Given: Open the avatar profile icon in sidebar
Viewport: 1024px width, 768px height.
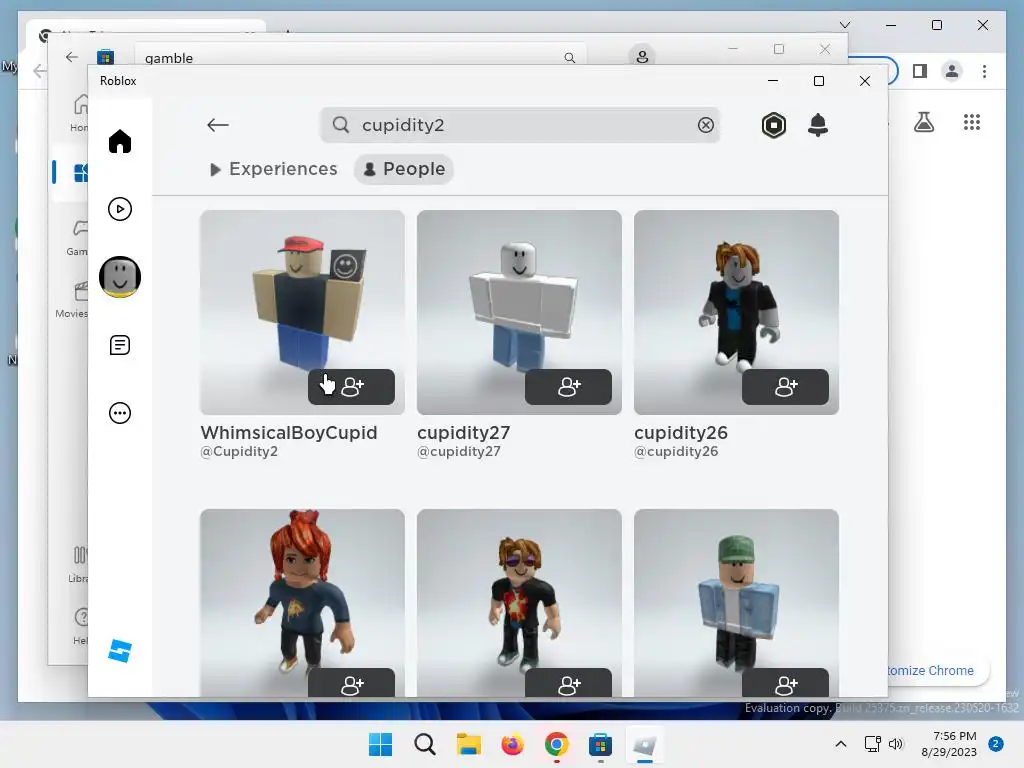Looking at the screenshot, I should click(x=120, y=277).
